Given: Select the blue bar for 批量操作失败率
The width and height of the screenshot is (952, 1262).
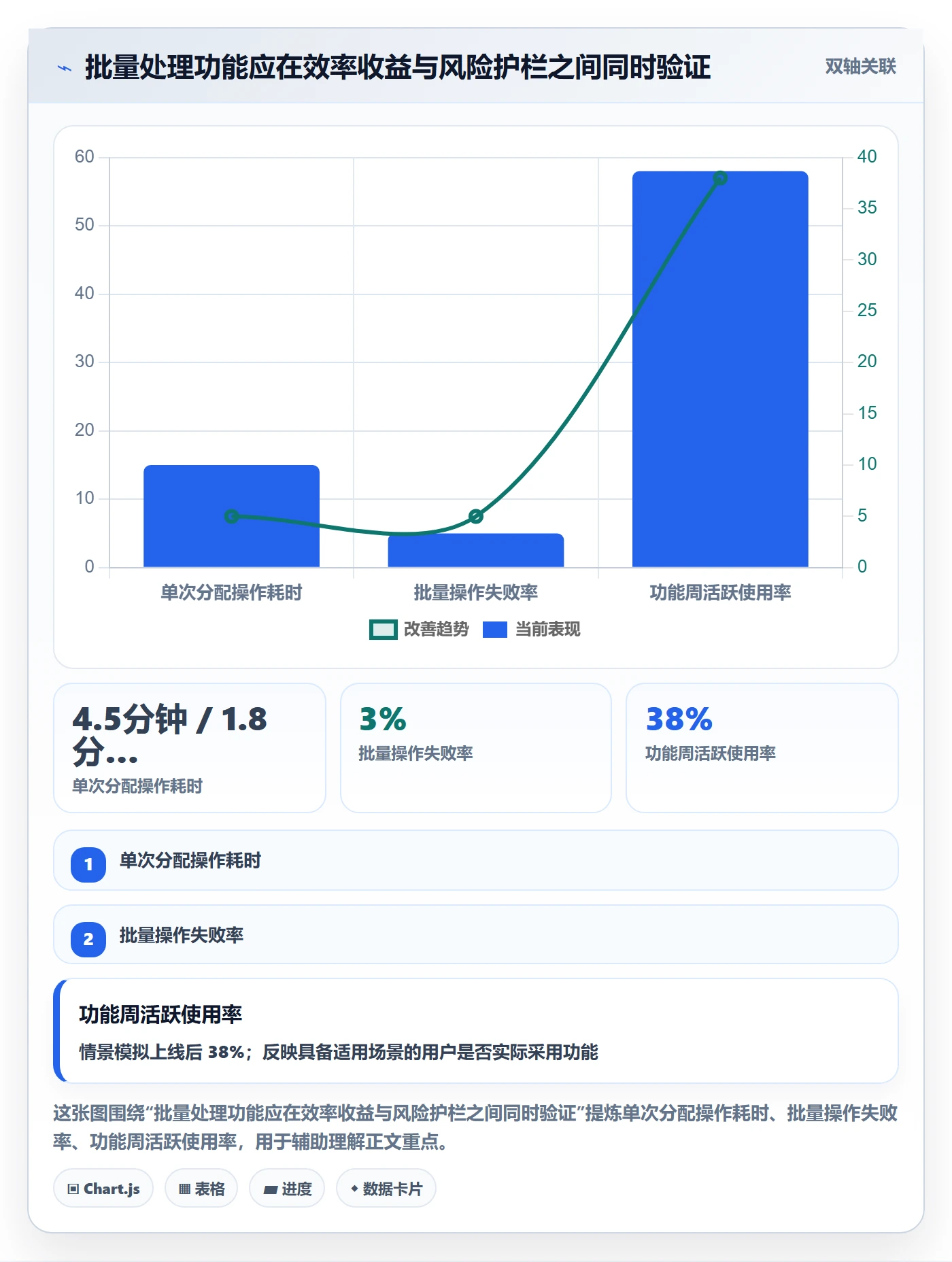Looking at the screenshot, I should tap(476, 550).
